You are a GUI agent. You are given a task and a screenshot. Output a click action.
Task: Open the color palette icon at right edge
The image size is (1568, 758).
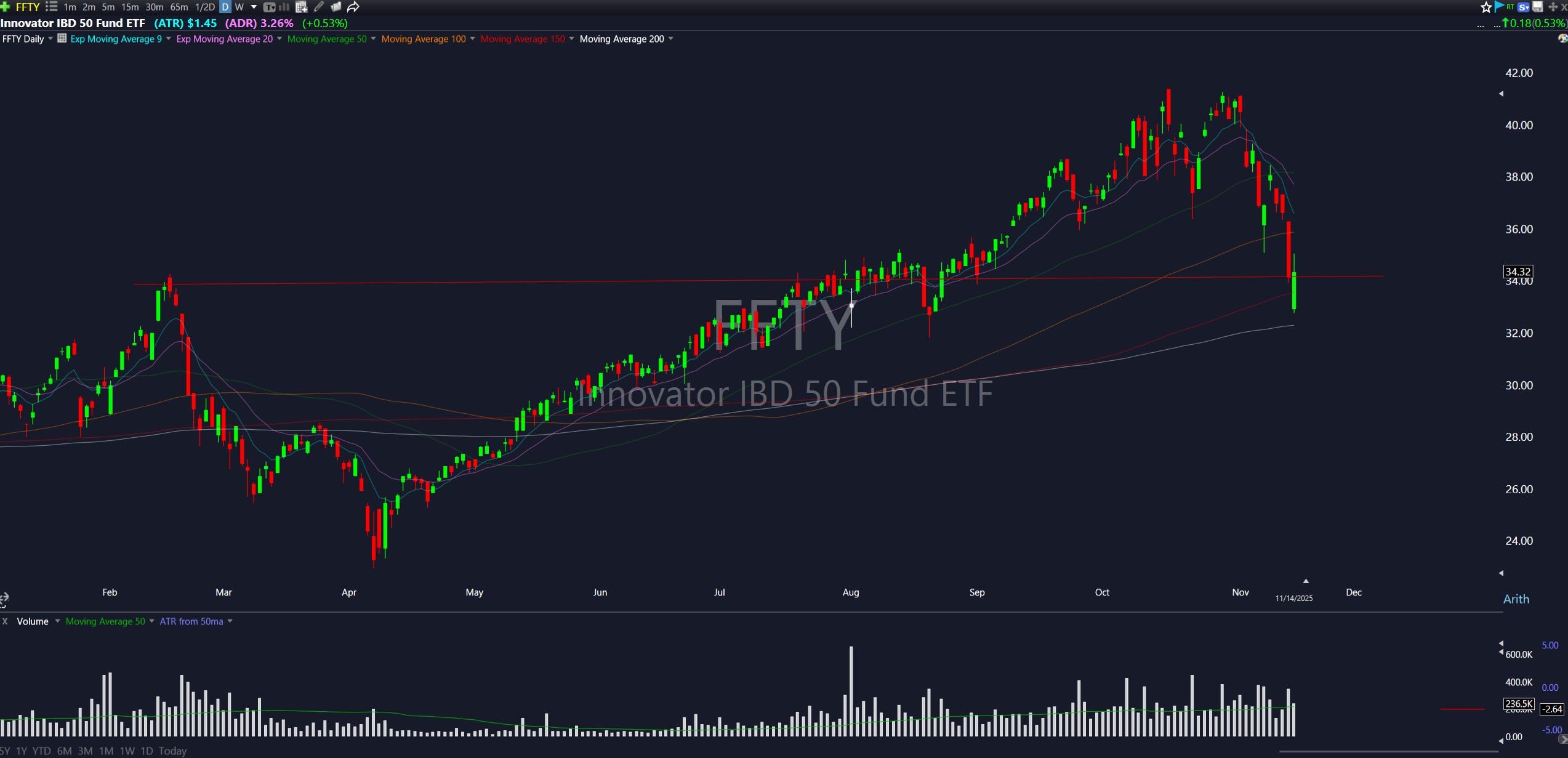point(1562,38)
